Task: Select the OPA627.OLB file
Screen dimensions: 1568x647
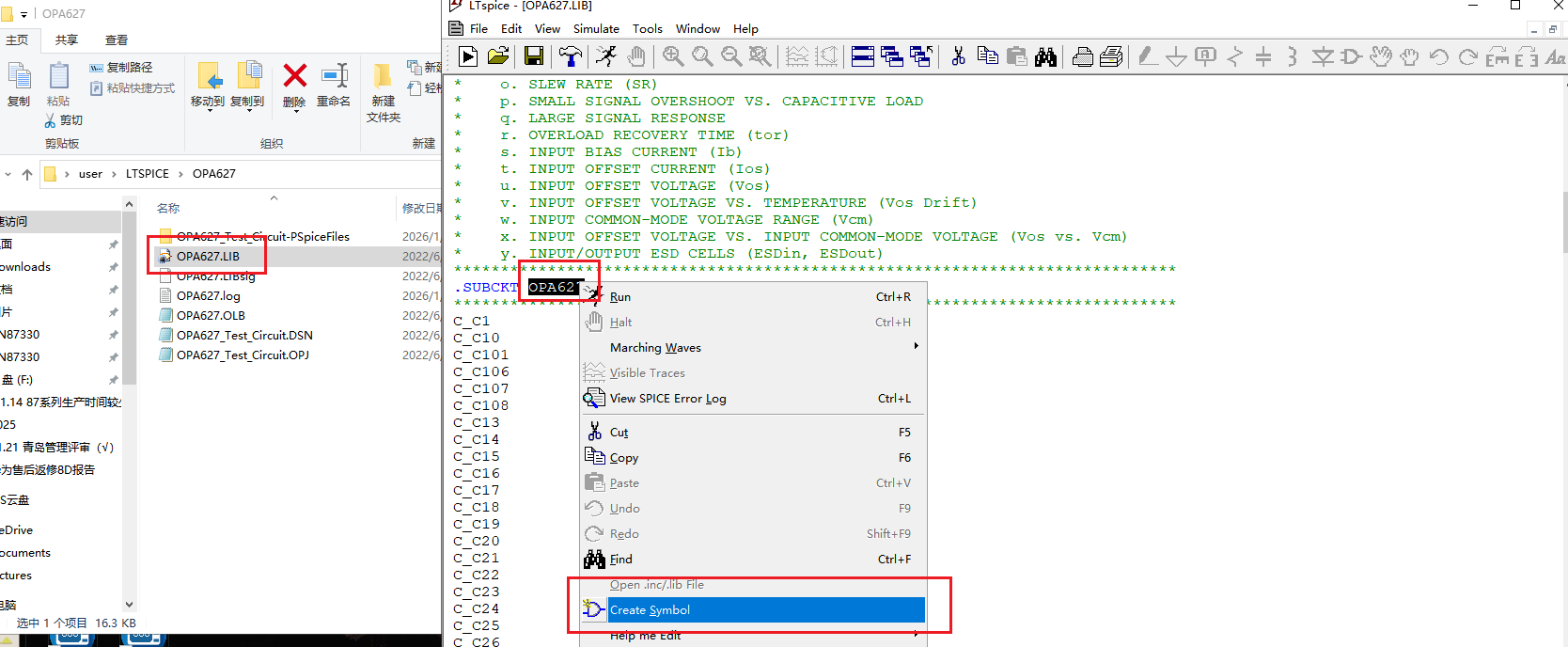Action: coord(211,315)
